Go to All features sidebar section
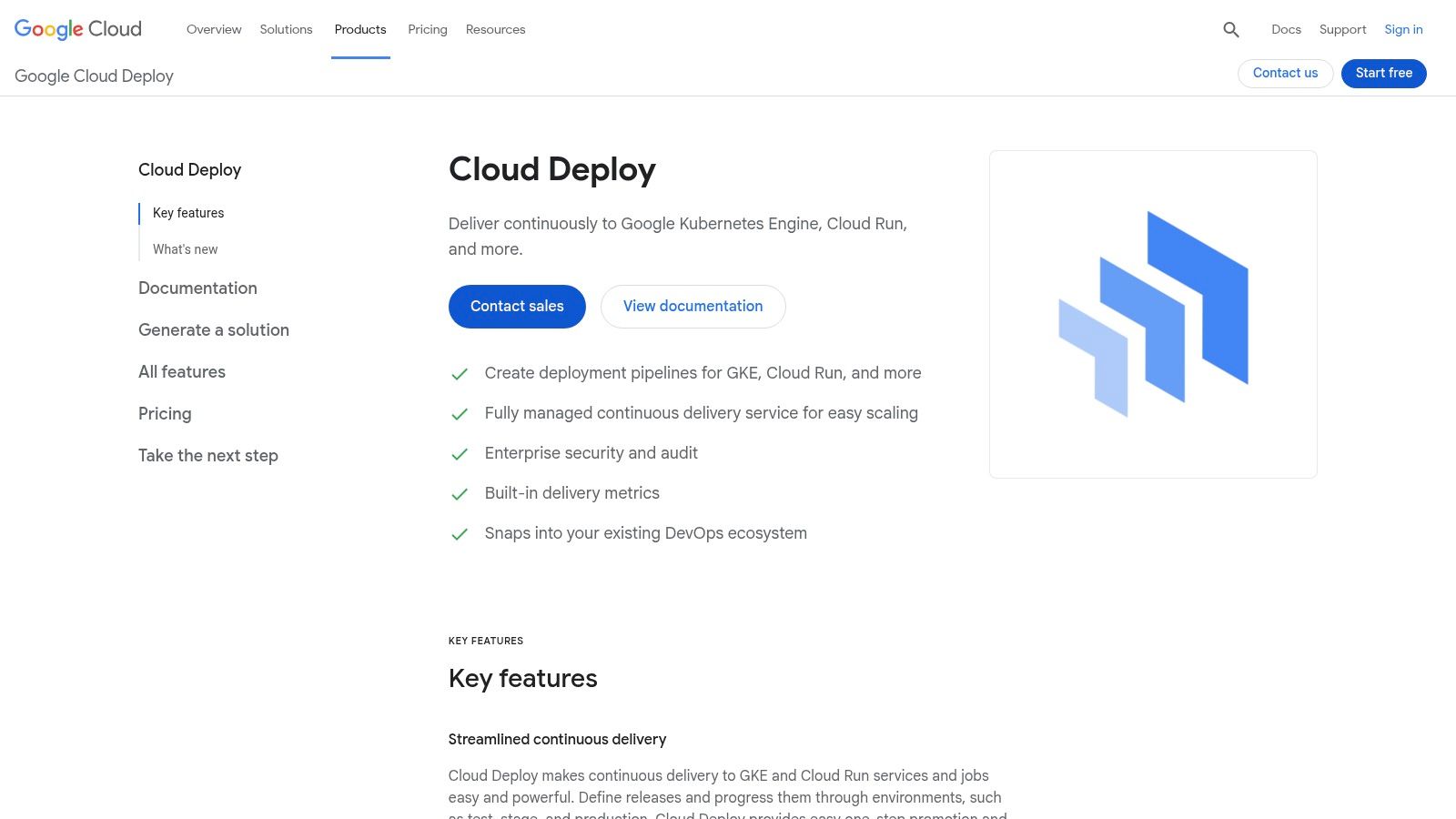The height and width of the screenshot is (819, 1456). pos(182,372)
